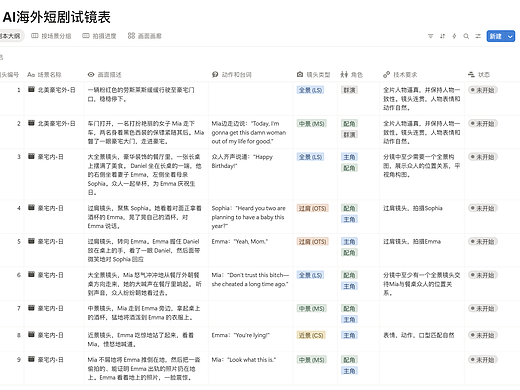Click the clapperboard icon in row 7

pyautogui.click(x=31, y=308)
